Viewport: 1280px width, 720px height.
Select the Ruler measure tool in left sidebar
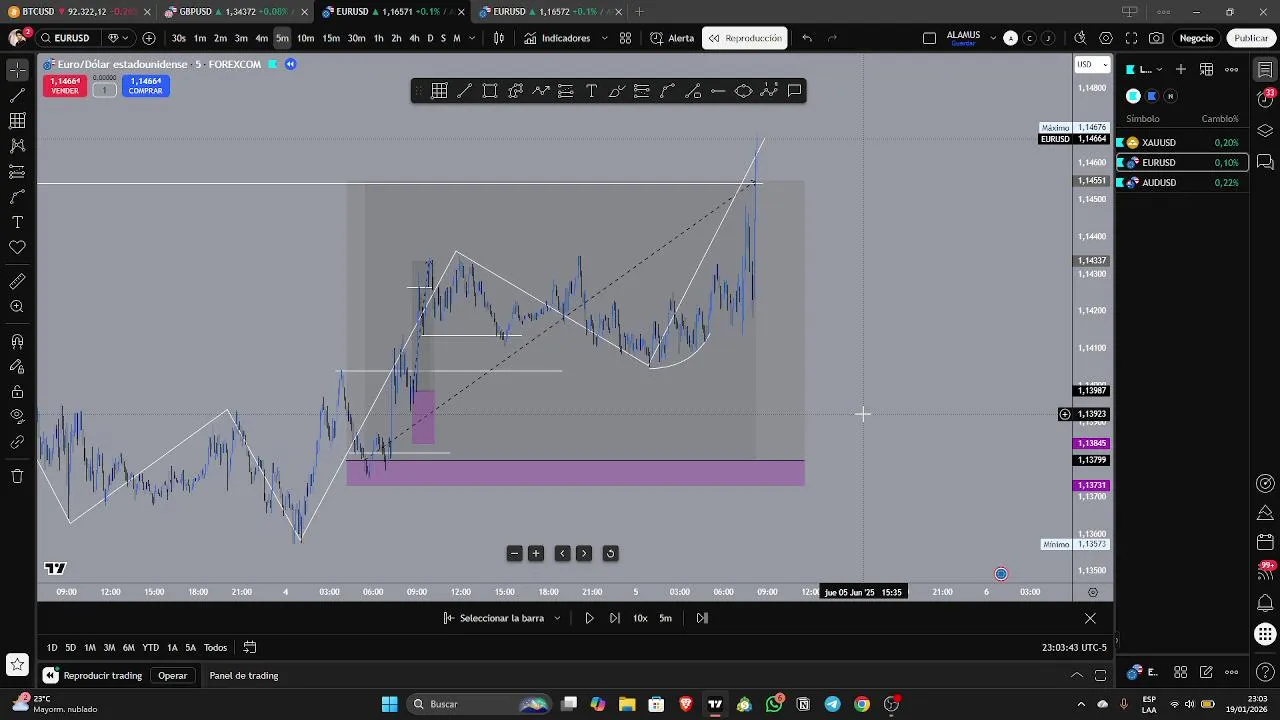point(17,282)
